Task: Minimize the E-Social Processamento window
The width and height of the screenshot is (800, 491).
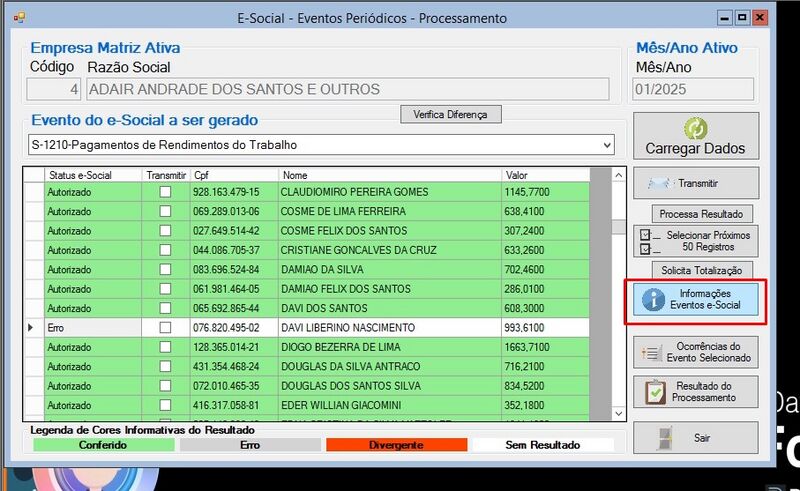Action: 724,18
